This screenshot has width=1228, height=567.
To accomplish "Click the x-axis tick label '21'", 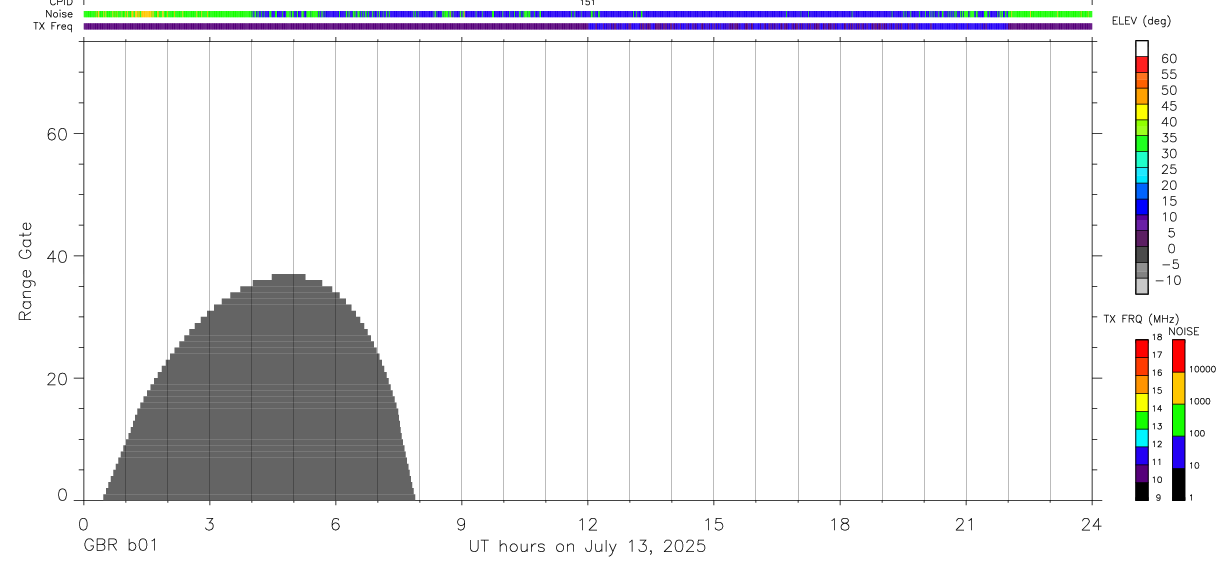I will pyautogui.click(x=966, y=525).
